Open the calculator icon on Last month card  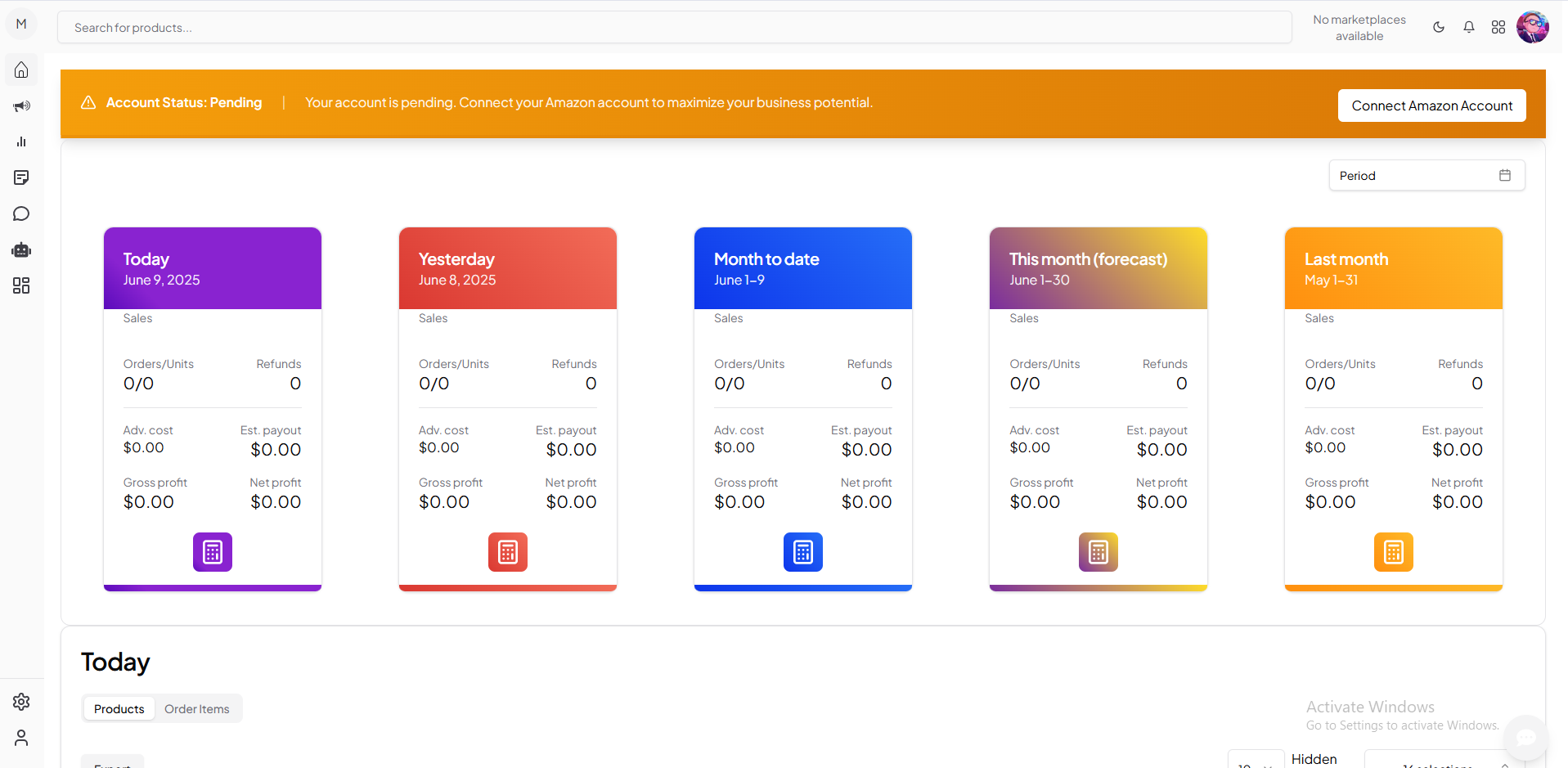(x=1393, y=551)
